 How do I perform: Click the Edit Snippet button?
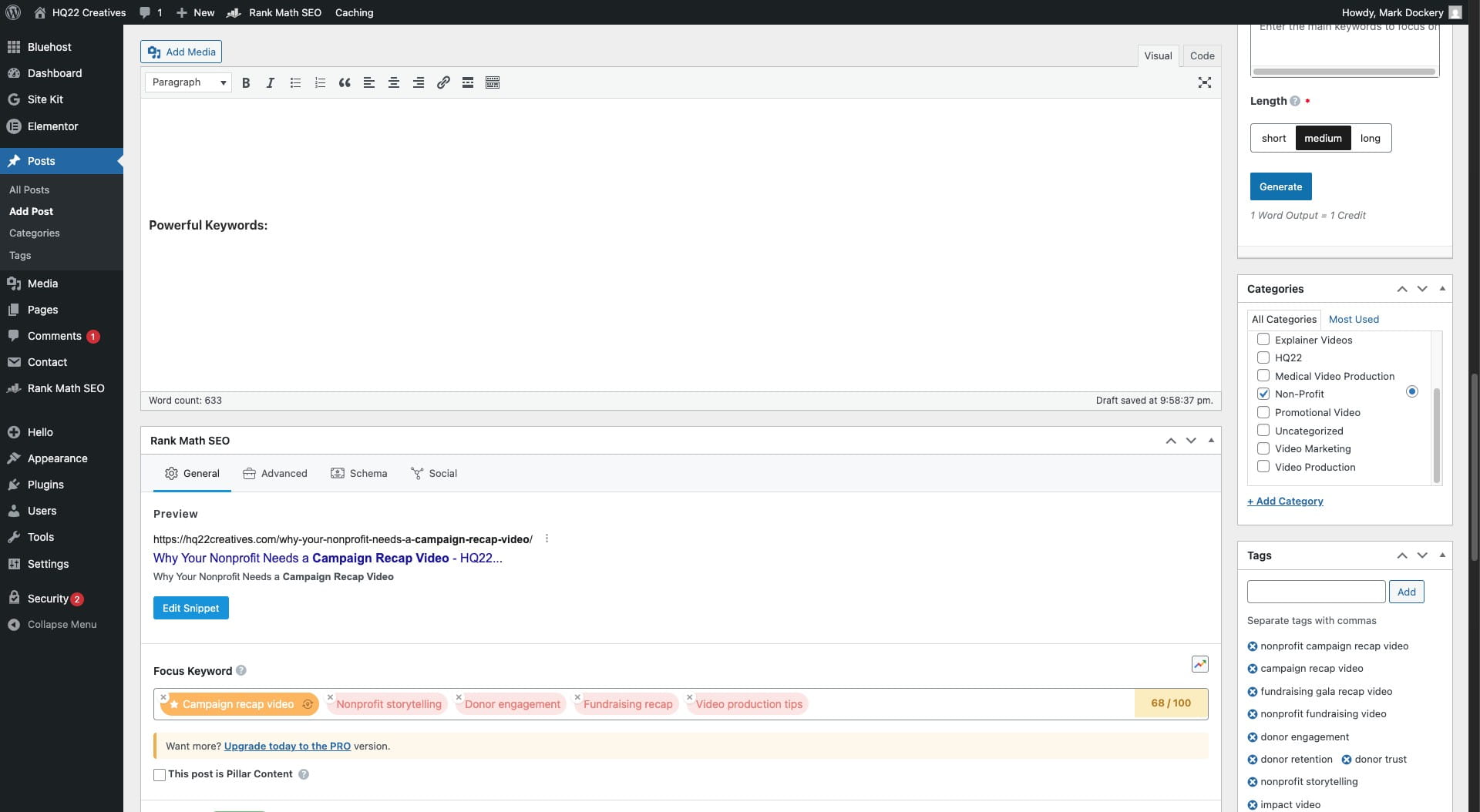[x=190, y=608]
